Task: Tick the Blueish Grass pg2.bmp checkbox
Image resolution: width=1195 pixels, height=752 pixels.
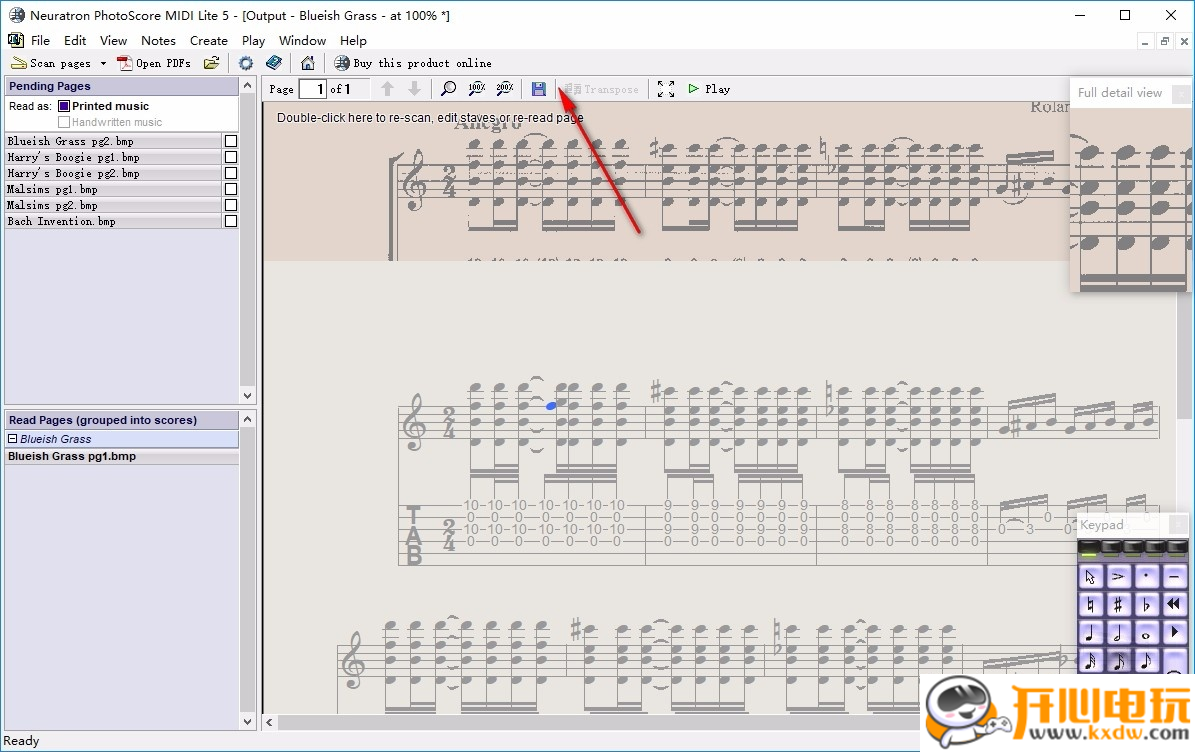Action: point(231,141)
